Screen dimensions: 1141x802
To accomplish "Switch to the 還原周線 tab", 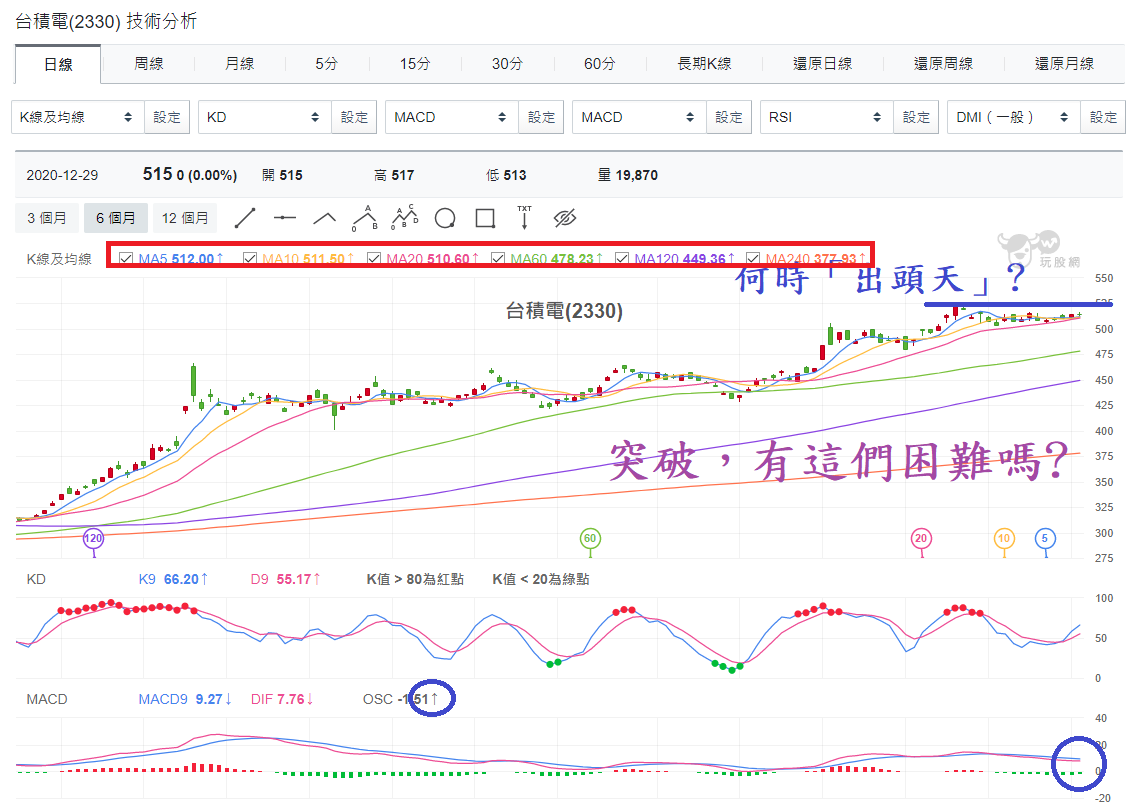I will (x=943, y=64).
